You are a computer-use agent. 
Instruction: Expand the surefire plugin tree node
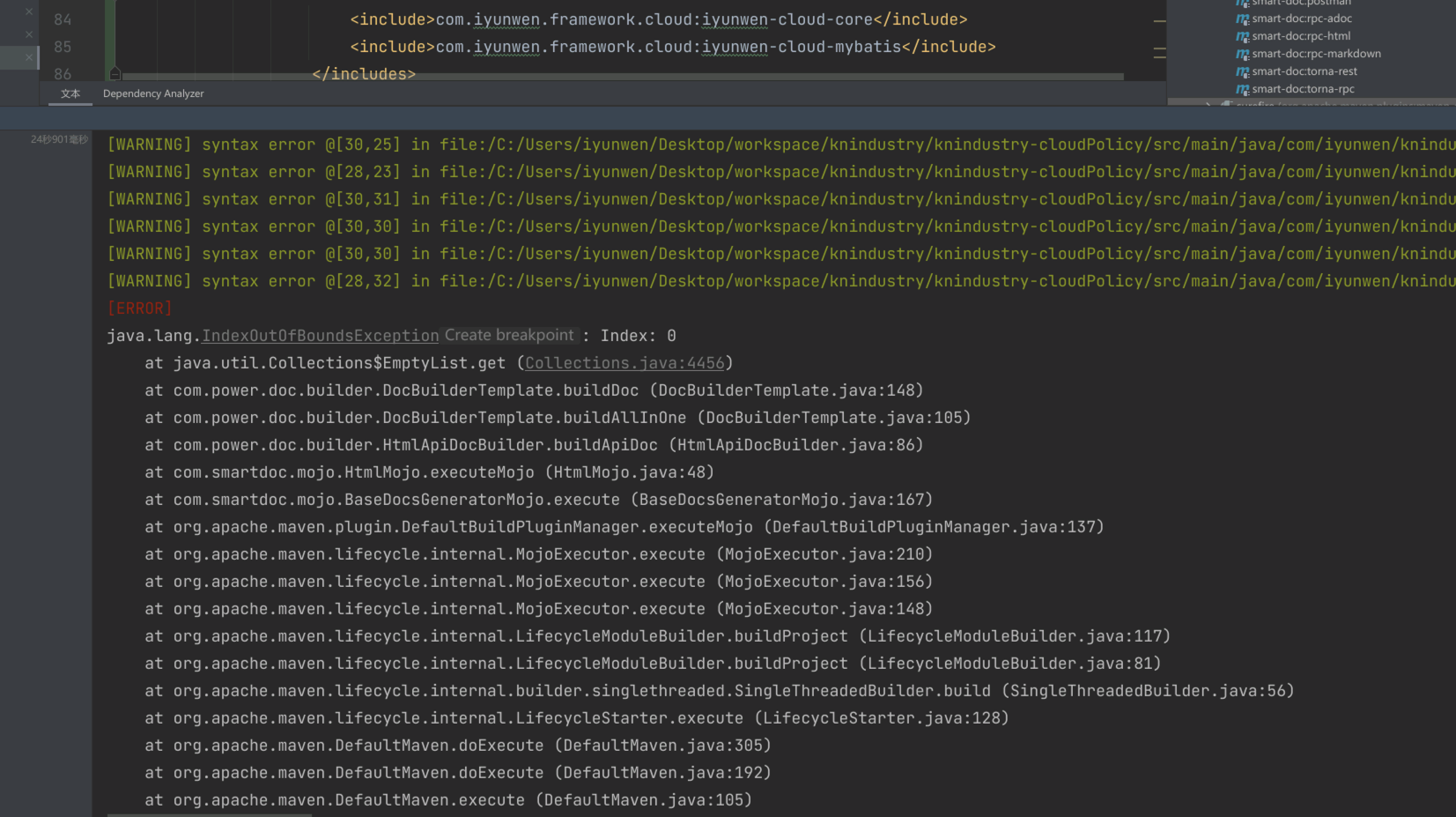point(1208,105)
